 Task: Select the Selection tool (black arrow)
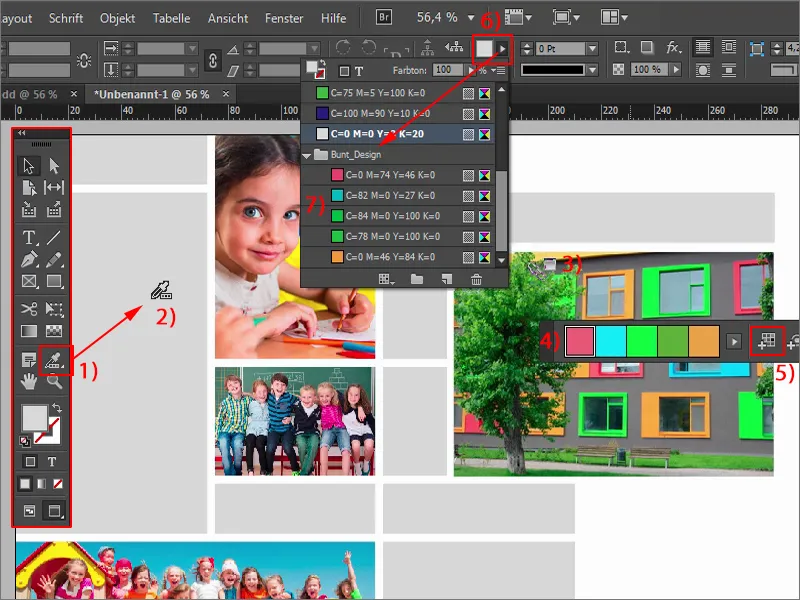(x=29, y=166)
